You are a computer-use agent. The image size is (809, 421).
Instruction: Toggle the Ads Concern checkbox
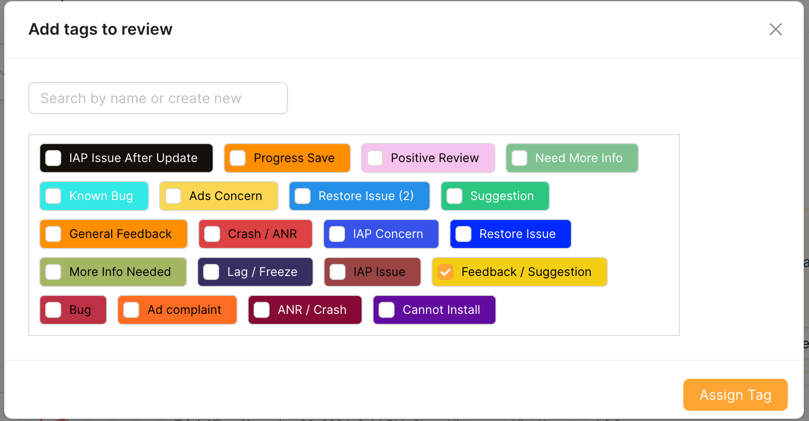pyautogui.click(x=173, y=196)
